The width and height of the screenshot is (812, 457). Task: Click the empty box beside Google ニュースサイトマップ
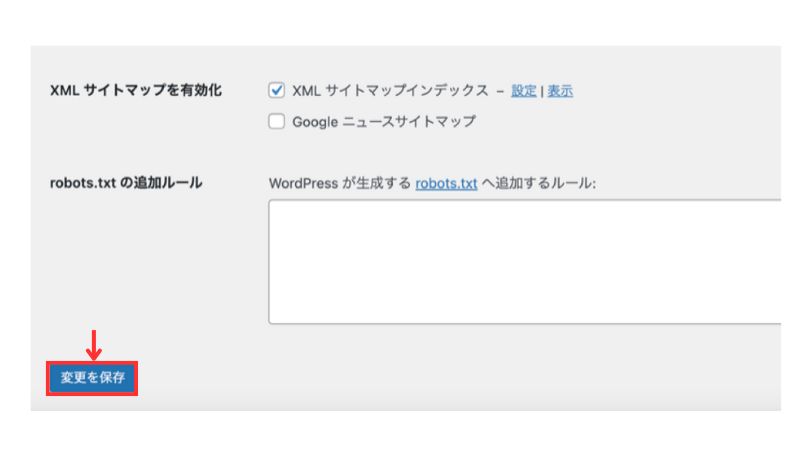[x=277, y=122]
